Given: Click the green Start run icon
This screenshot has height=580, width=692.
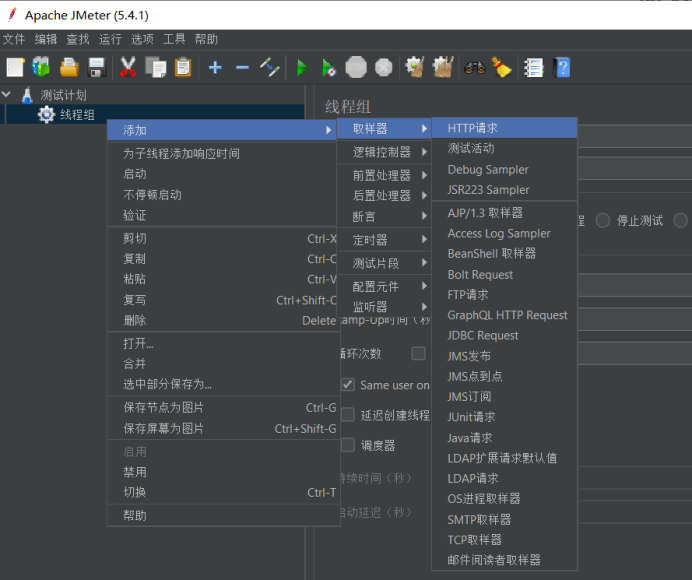Looking at the screenshot, I should click(302, 68).
